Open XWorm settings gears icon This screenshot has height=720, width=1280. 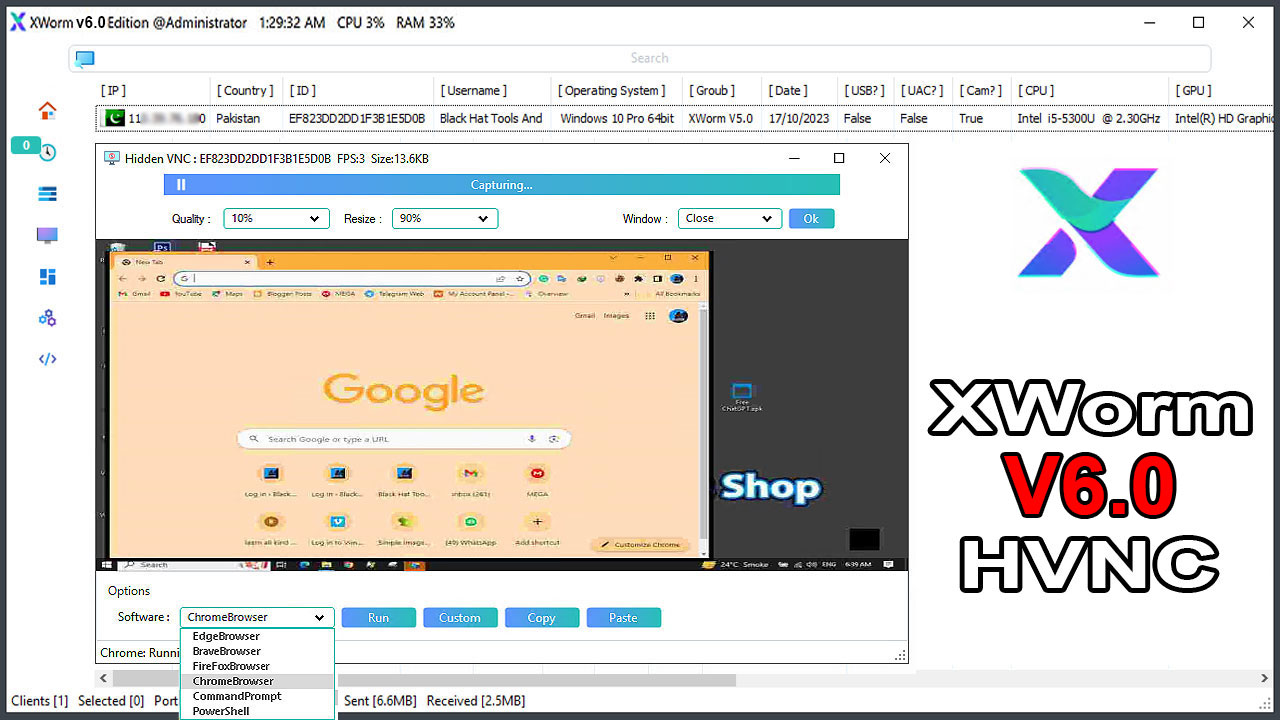tap(47, 318)
